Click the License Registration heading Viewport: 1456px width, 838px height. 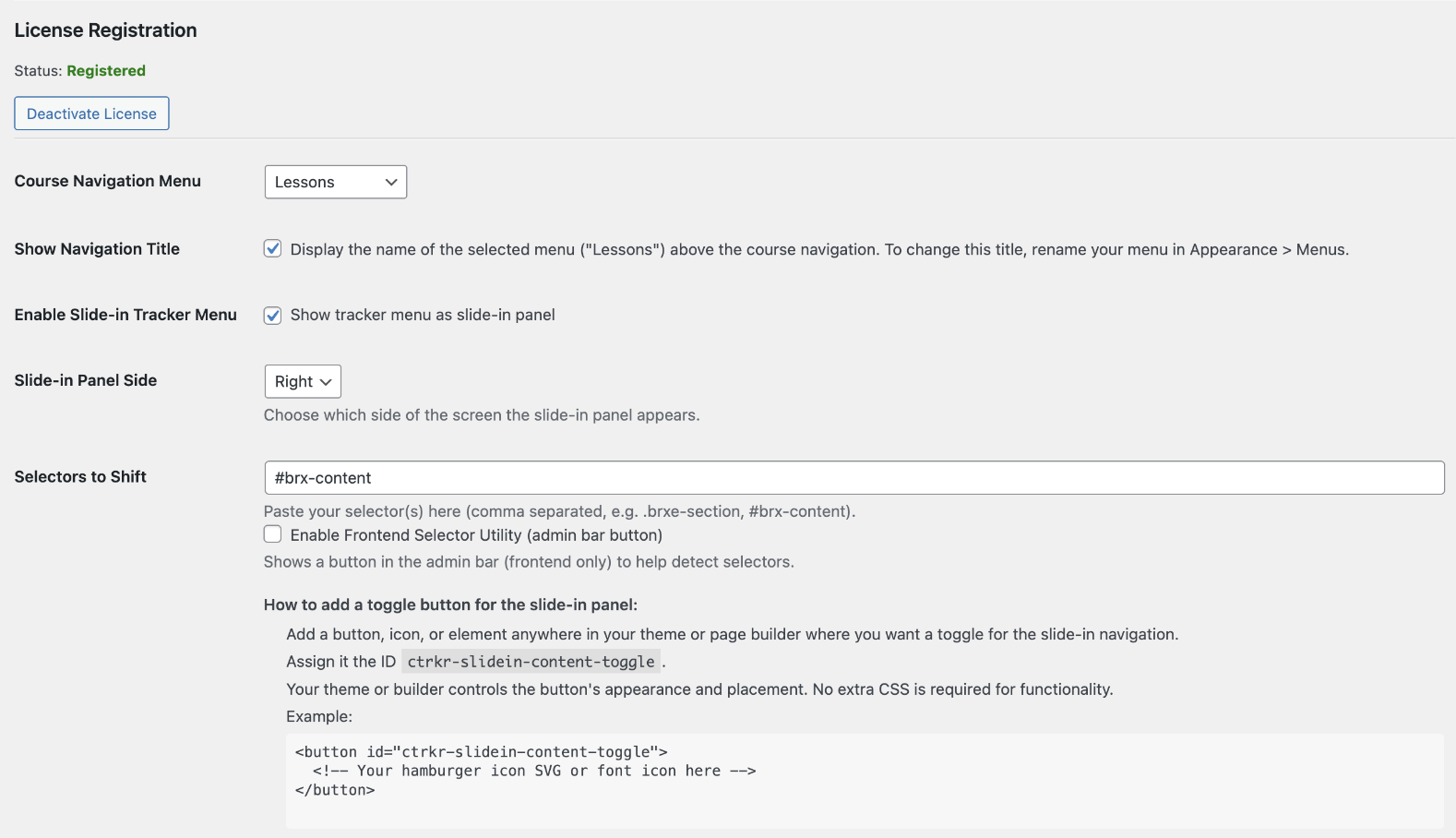pos(105,30)
